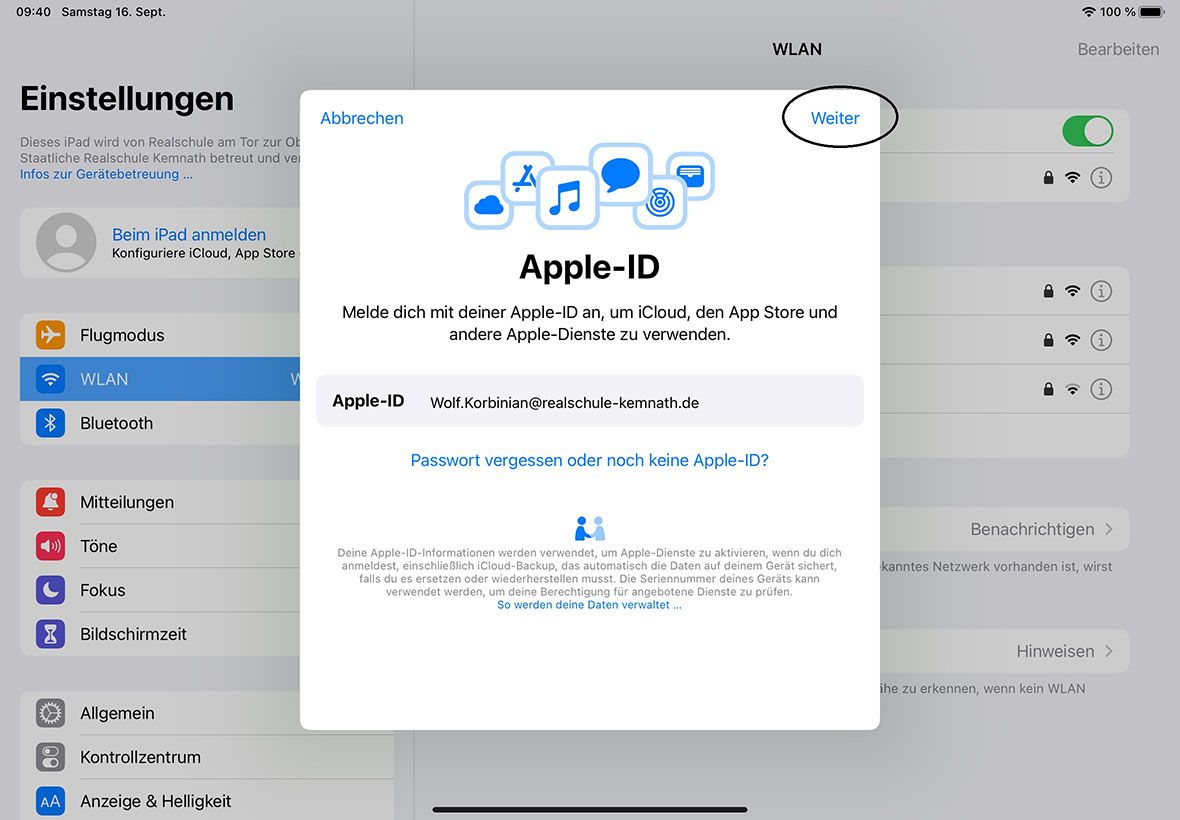Open the Benachrichtigen chevron row
Image resolution: width=1180 pixels, height=820 pixels.
point(1005,529)
